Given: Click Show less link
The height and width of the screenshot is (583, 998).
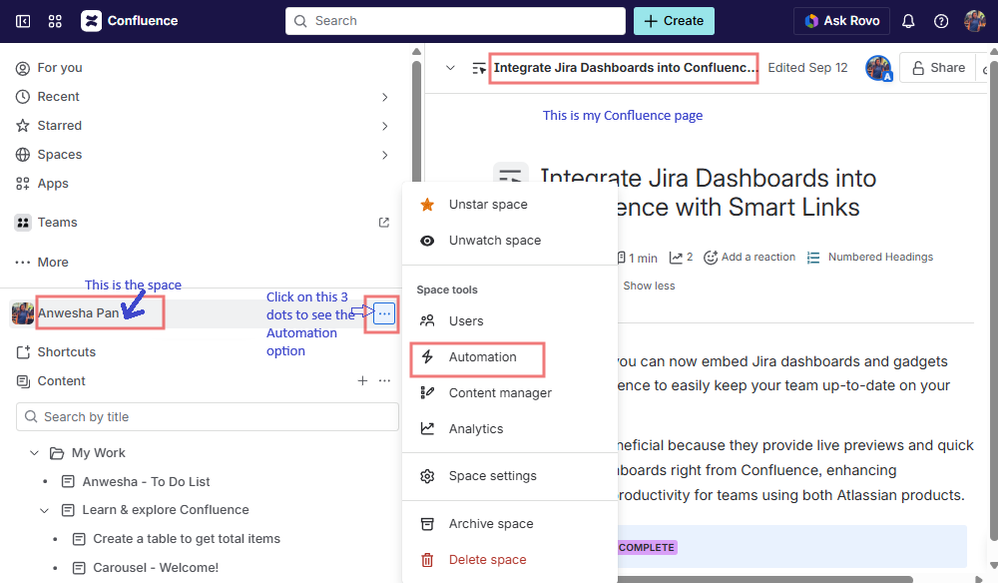Looking at the screenshot, I should click(649, 286).
